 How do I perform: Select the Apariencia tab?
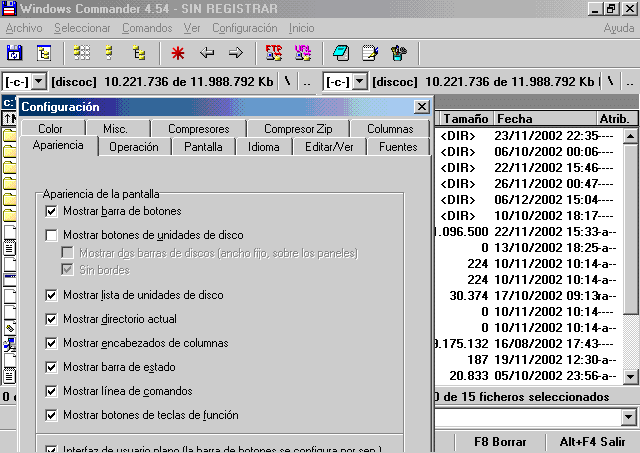(x=58, y=145)
